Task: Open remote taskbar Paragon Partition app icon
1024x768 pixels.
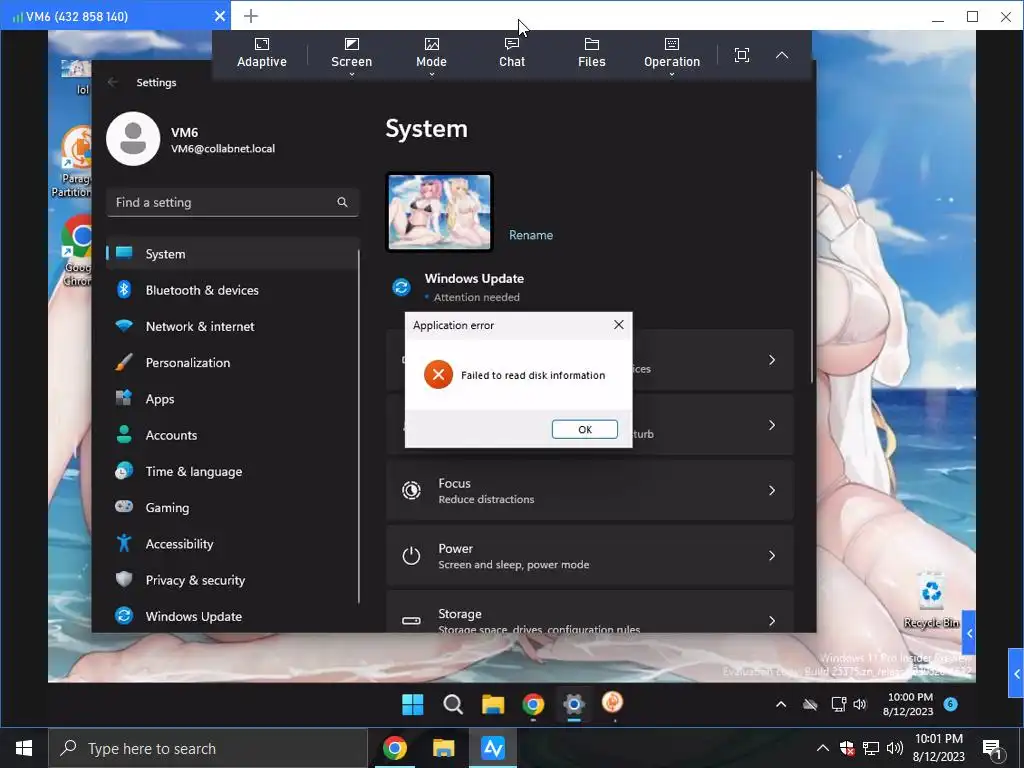Action: (x=613, y=703)
